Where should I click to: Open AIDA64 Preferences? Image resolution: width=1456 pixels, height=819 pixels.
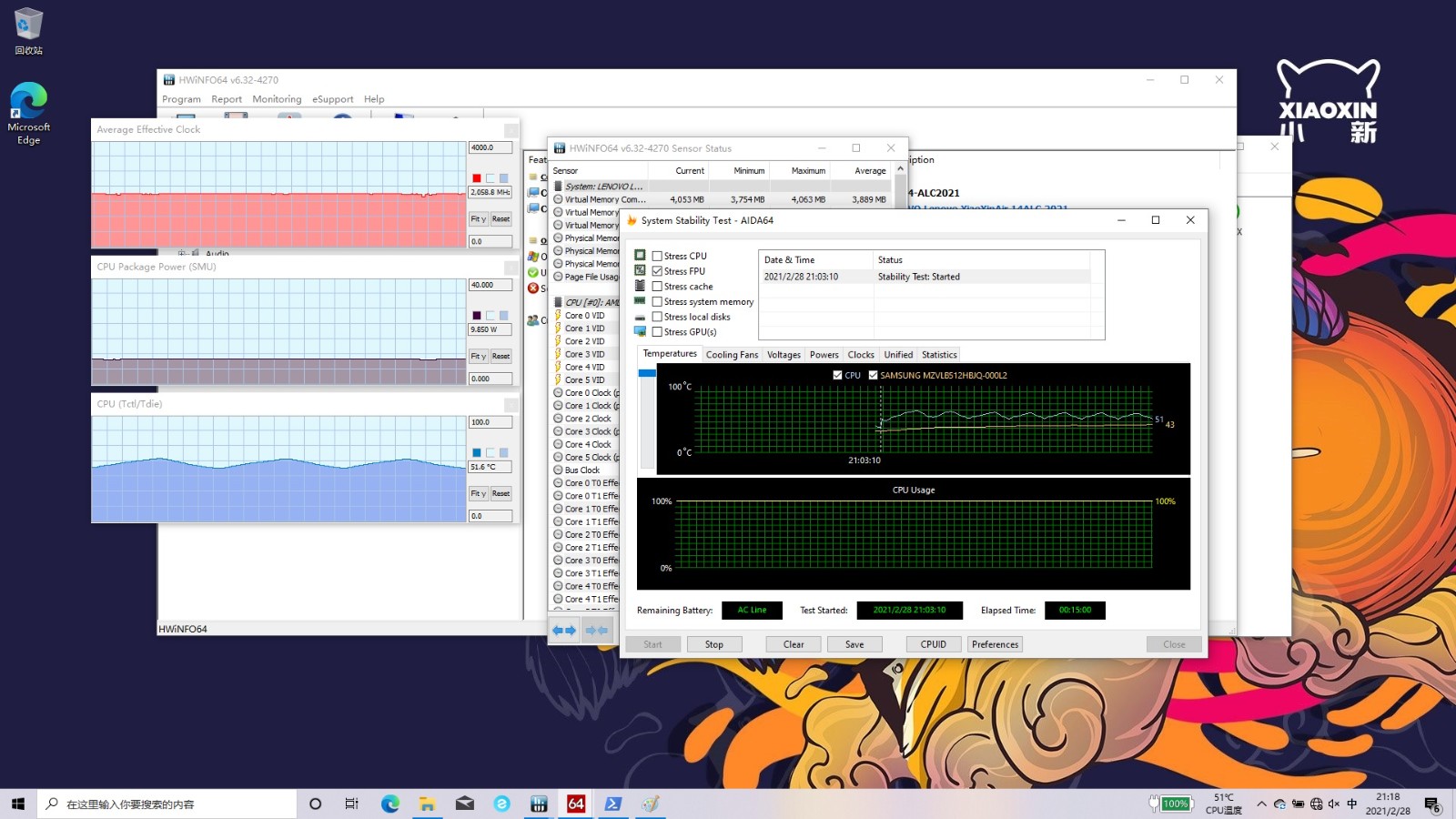tap(995, 644)
